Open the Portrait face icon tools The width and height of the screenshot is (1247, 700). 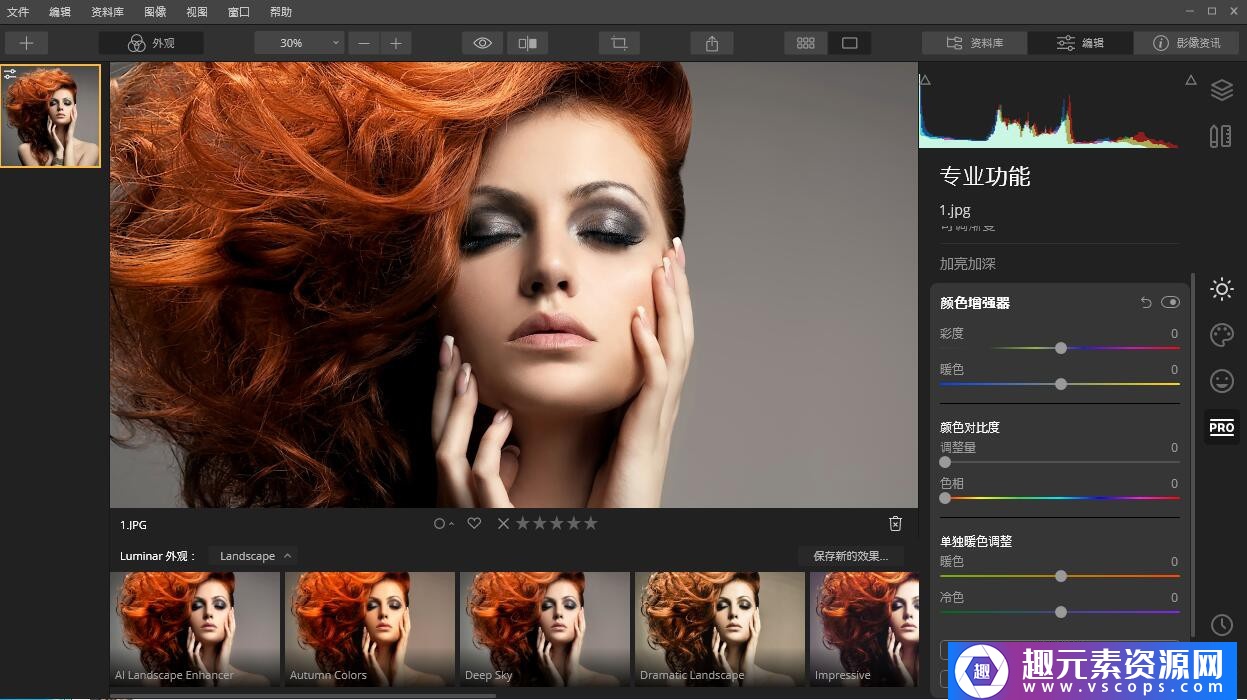(1221, 381)
